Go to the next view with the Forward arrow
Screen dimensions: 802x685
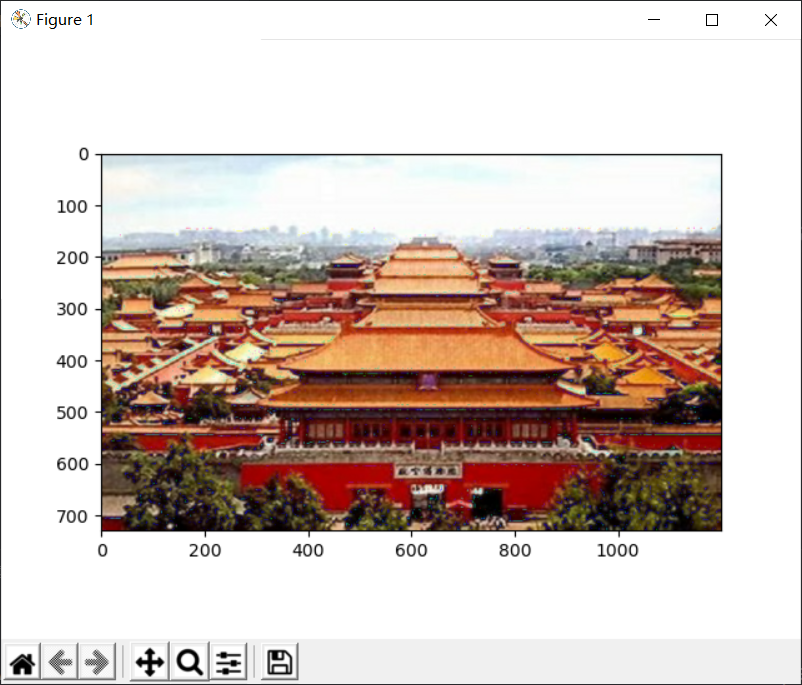click(x=97, y=661)
